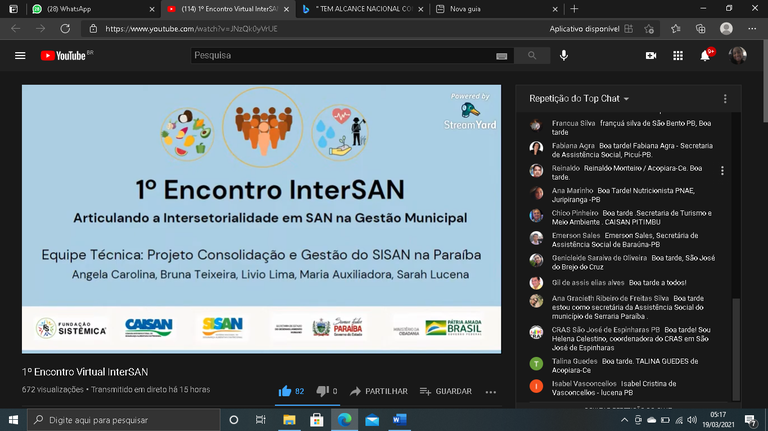The width and height of the screenshot is (768, 431).
Task: Activate voice search microphone
Action: click(x=564, y=56)
